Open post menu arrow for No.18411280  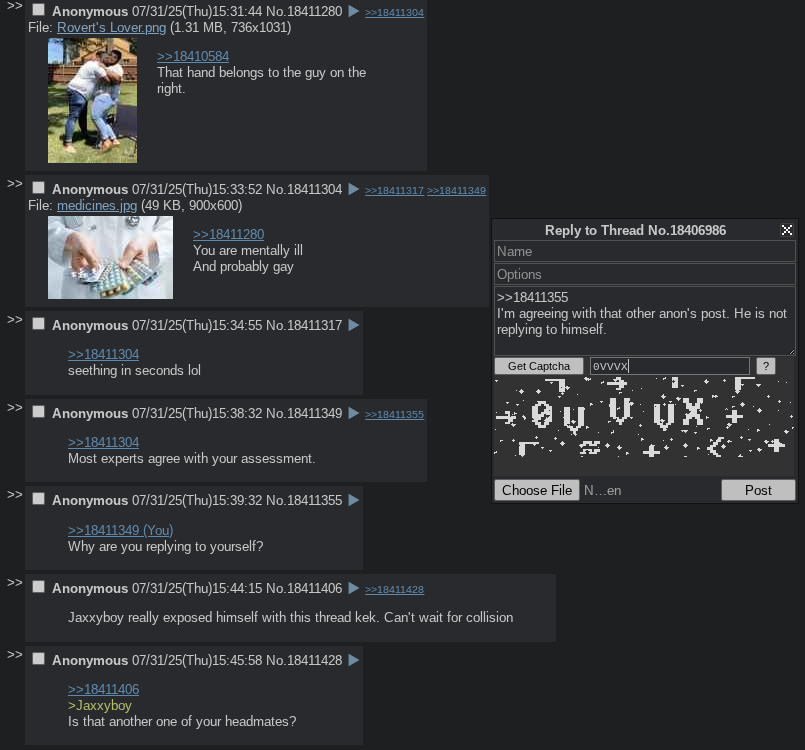coord(354,11)
